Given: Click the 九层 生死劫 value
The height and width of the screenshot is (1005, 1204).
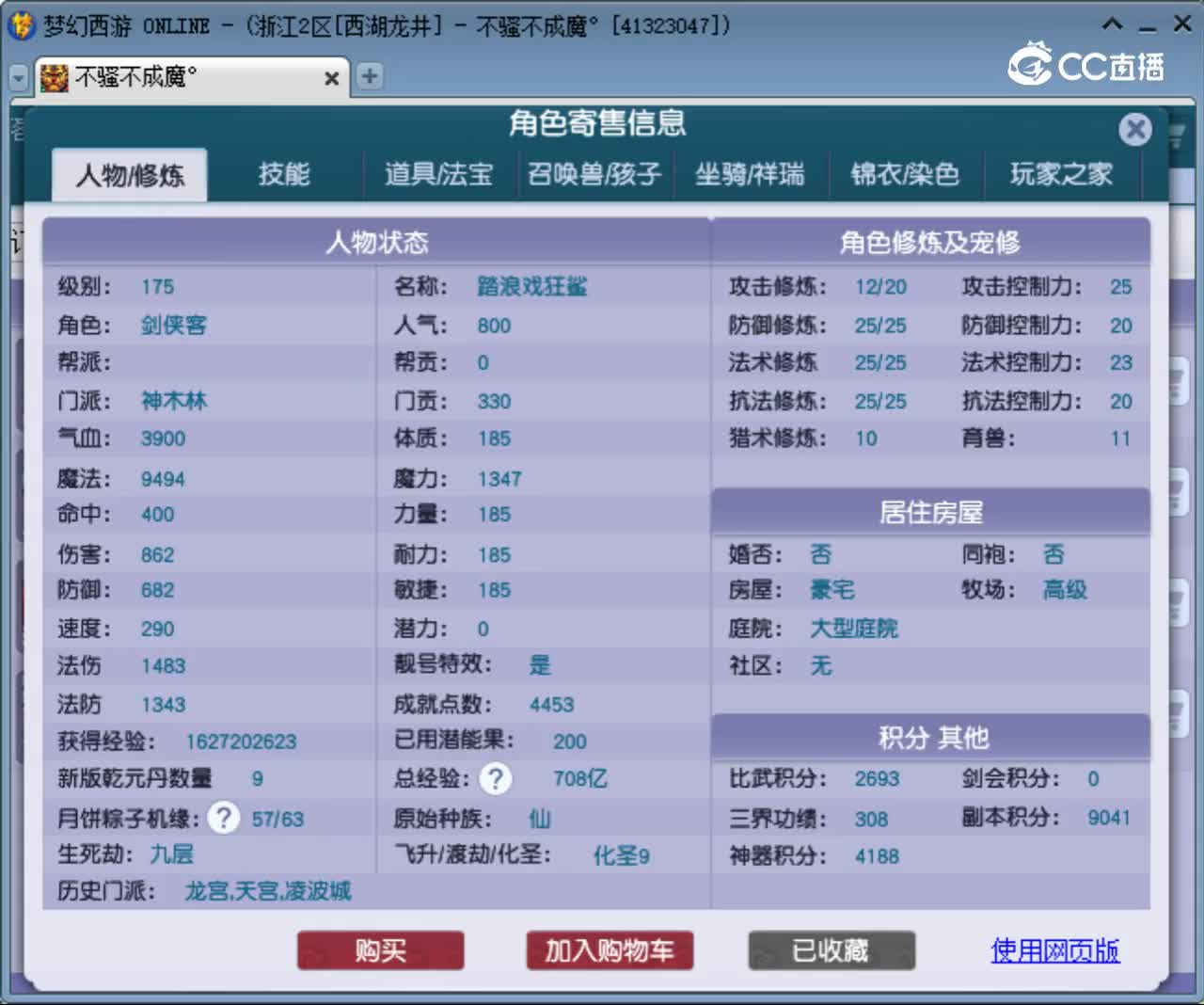Looking at the screenshot, I should 172,854.
